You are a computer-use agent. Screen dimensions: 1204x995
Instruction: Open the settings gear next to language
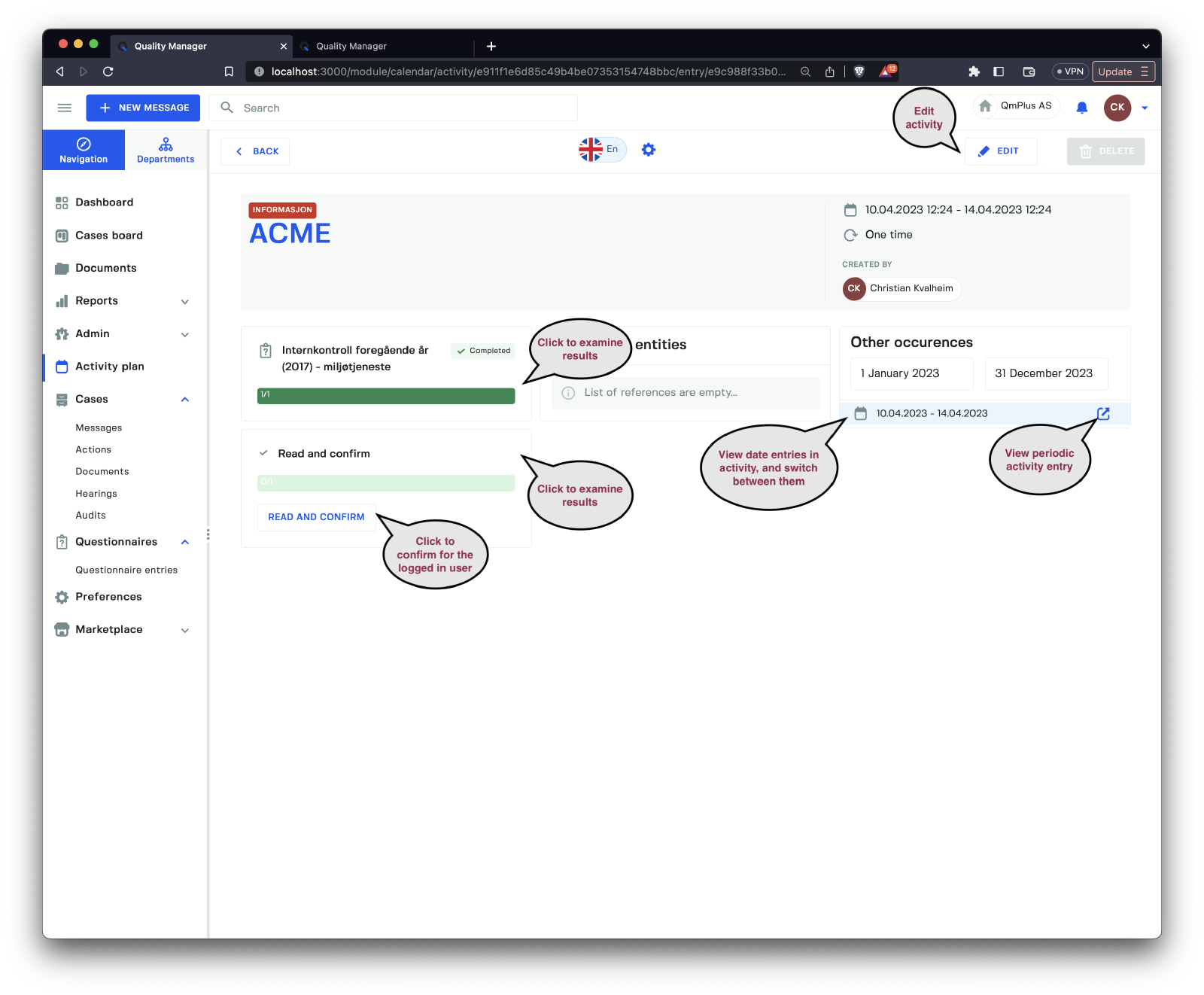648,150
